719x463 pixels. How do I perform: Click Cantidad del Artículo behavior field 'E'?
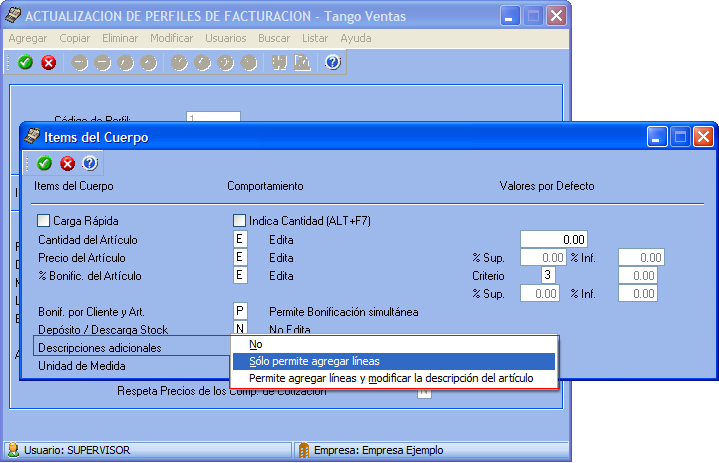[x=240, y=239]
